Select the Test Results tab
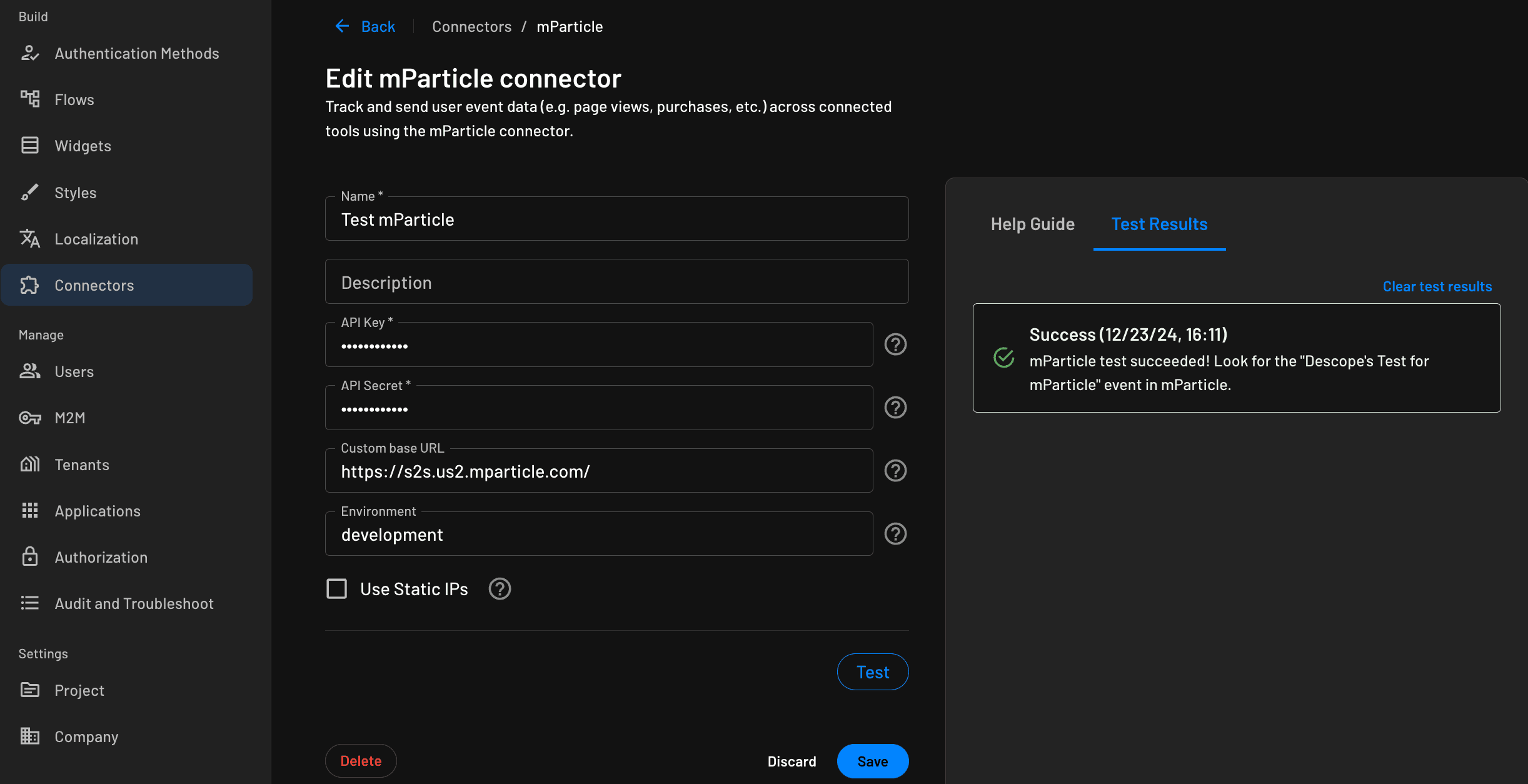This screenshot has height=784, width=1528. pyautogui.click(x=1159, y=224)
